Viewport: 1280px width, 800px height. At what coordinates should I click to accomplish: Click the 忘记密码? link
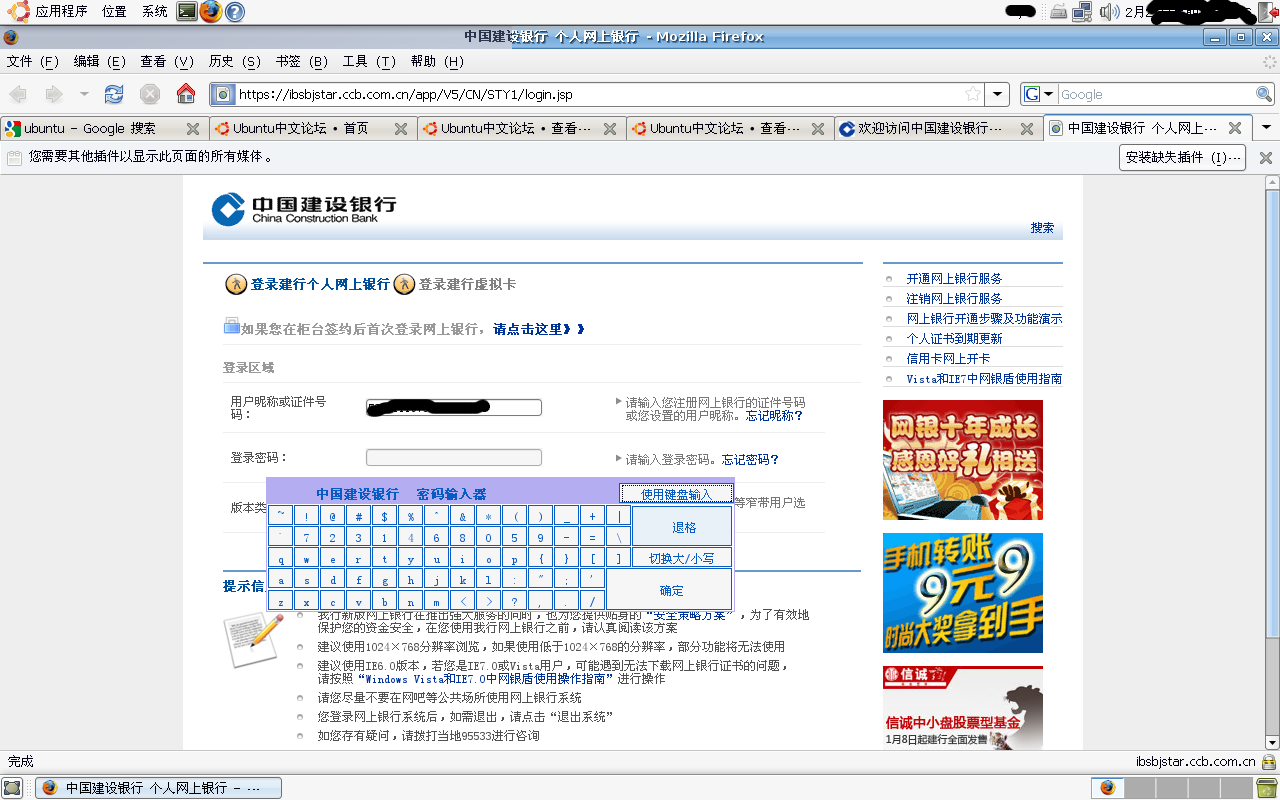(750, 459)
